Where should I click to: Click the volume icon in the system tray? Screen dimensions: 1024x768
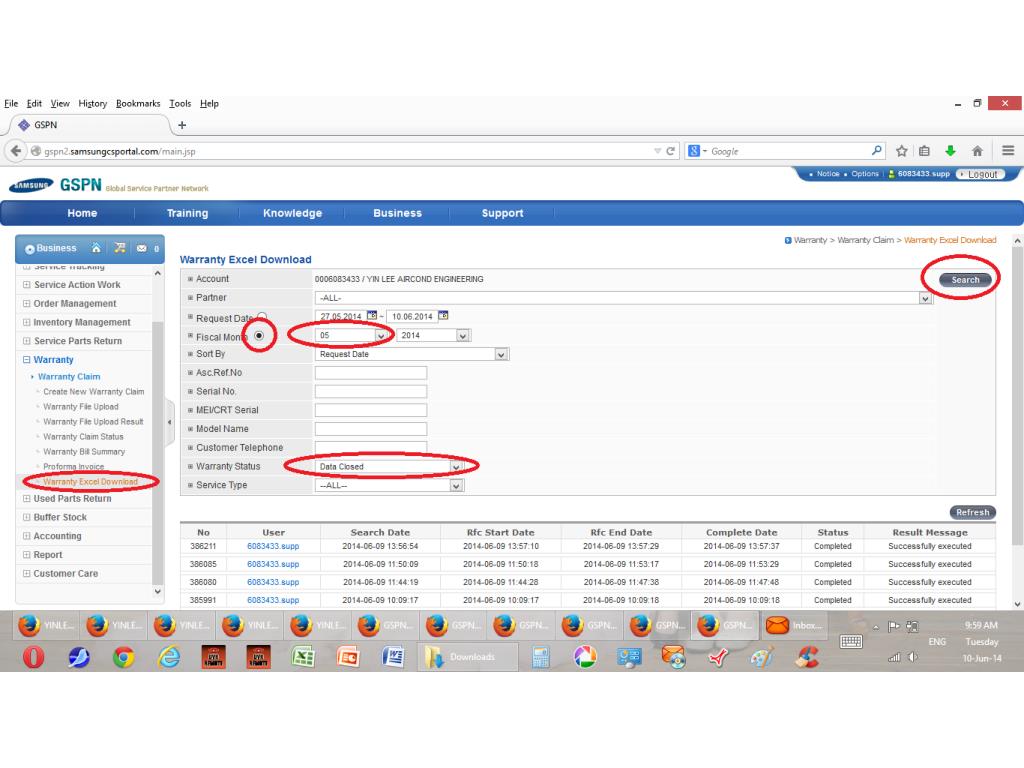(x=913, y=657)
